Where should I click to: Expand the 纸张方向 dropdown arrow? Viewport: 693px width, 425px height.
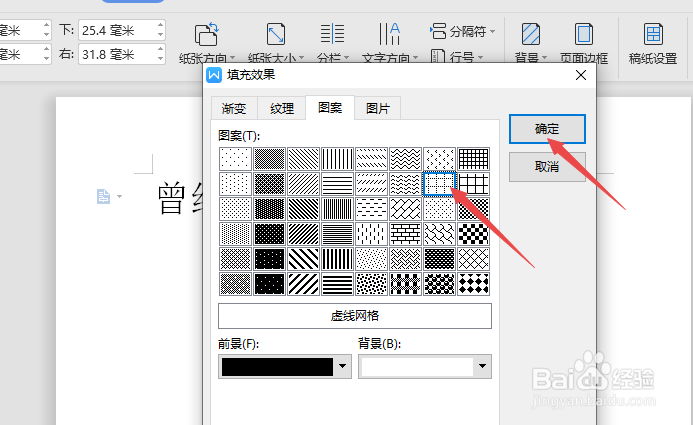click(x=232, y=58)
